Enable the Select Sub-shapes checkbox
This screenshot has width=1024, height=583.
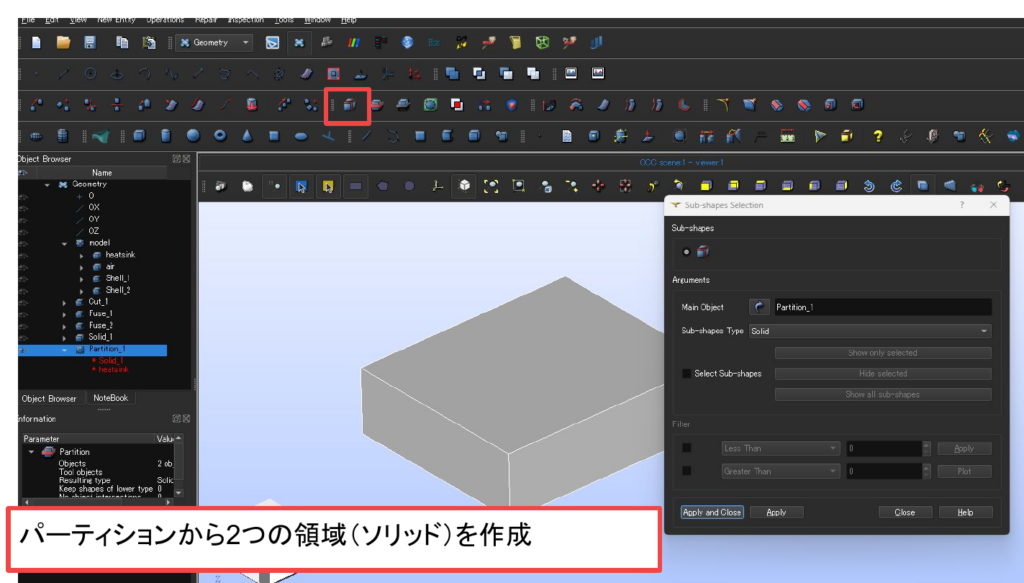[687, 374]
